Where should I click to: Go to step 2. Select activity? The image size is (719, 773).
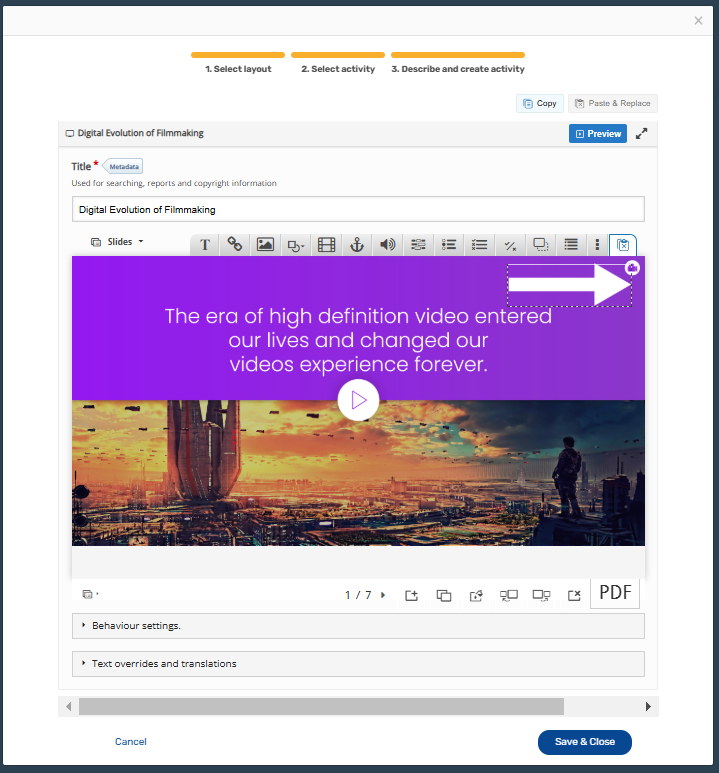(x=338, y=63)
